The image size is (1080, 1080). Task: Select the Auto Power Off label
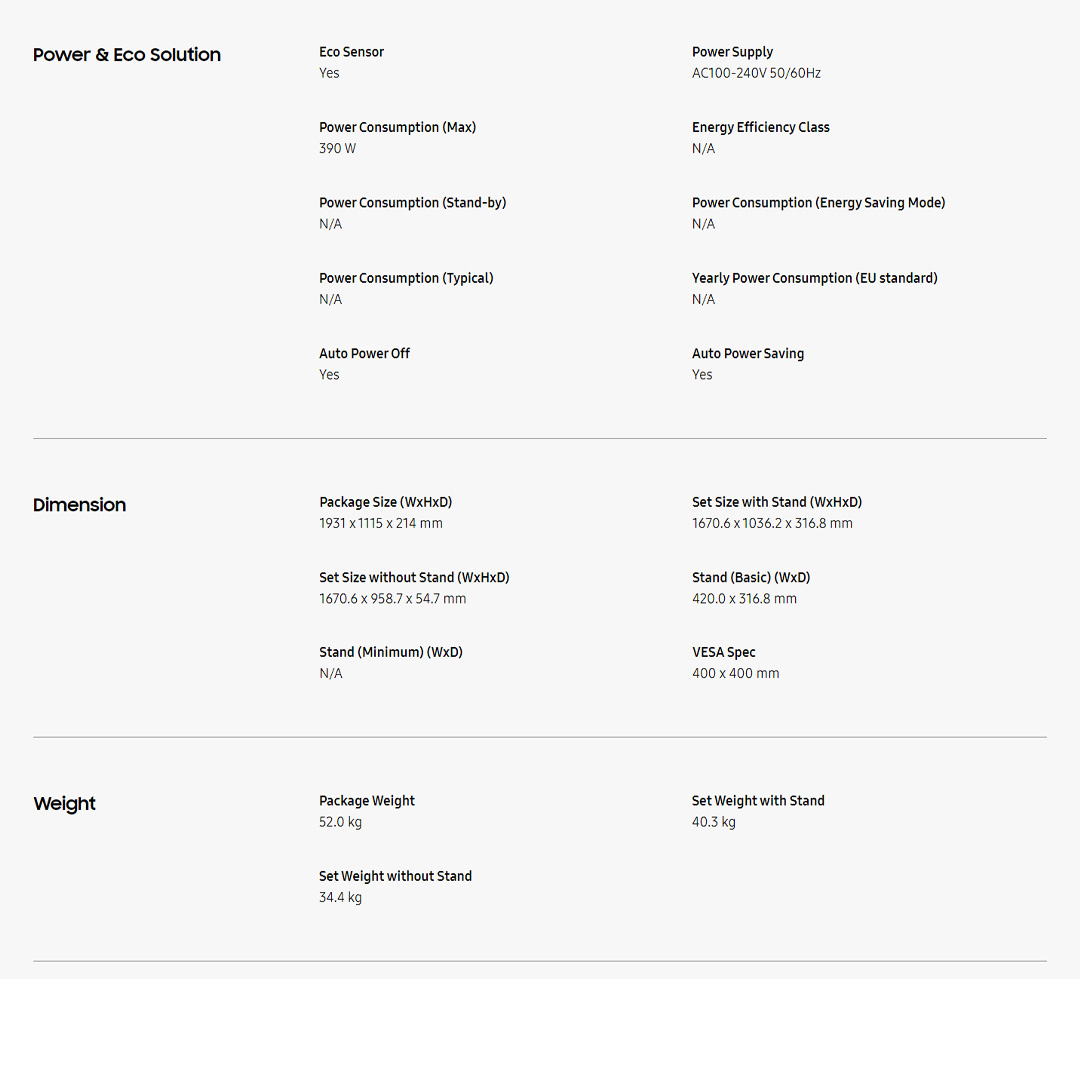364,353
